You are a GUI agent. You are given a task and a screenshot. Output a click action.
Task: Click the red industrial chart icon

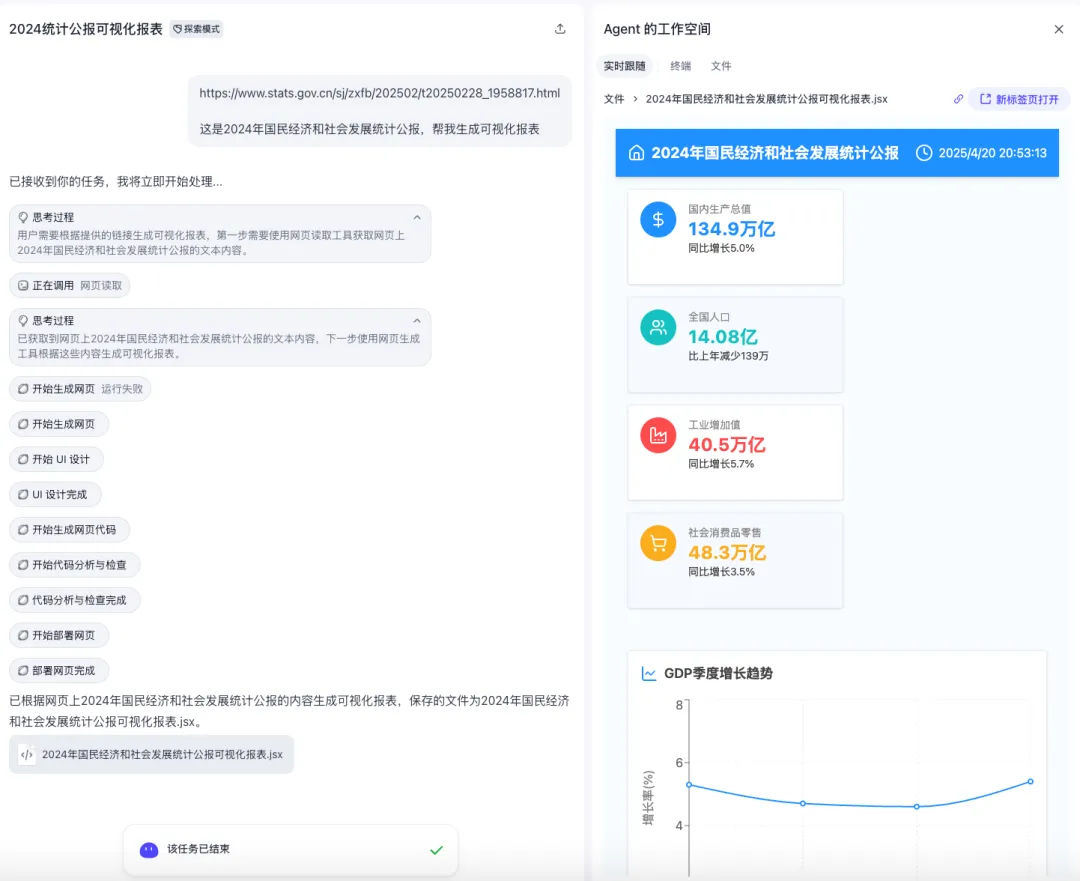(658, 435)
